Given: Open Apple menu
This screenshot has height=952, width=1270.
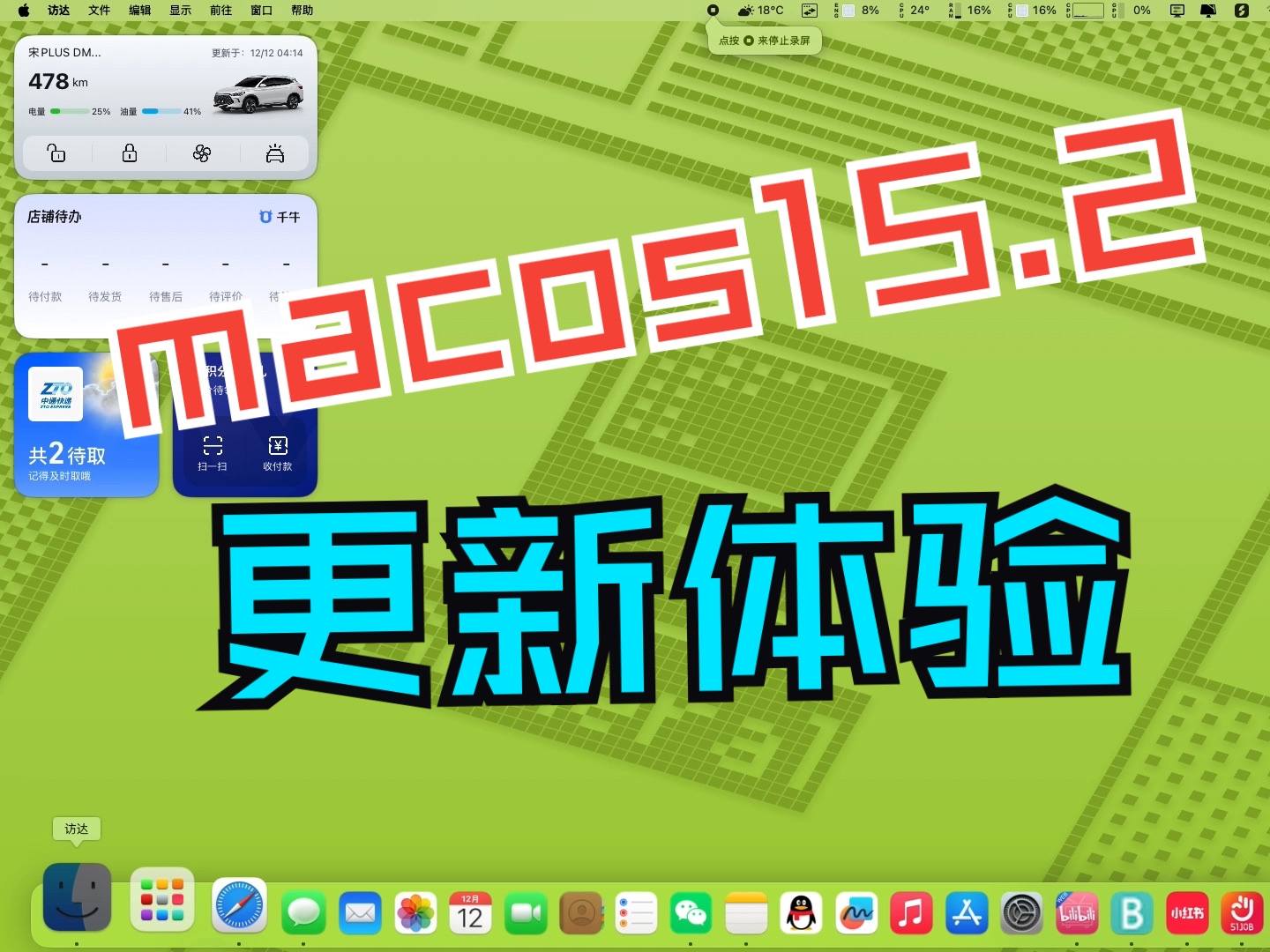Looking at the screenshot, I should 23,11.
